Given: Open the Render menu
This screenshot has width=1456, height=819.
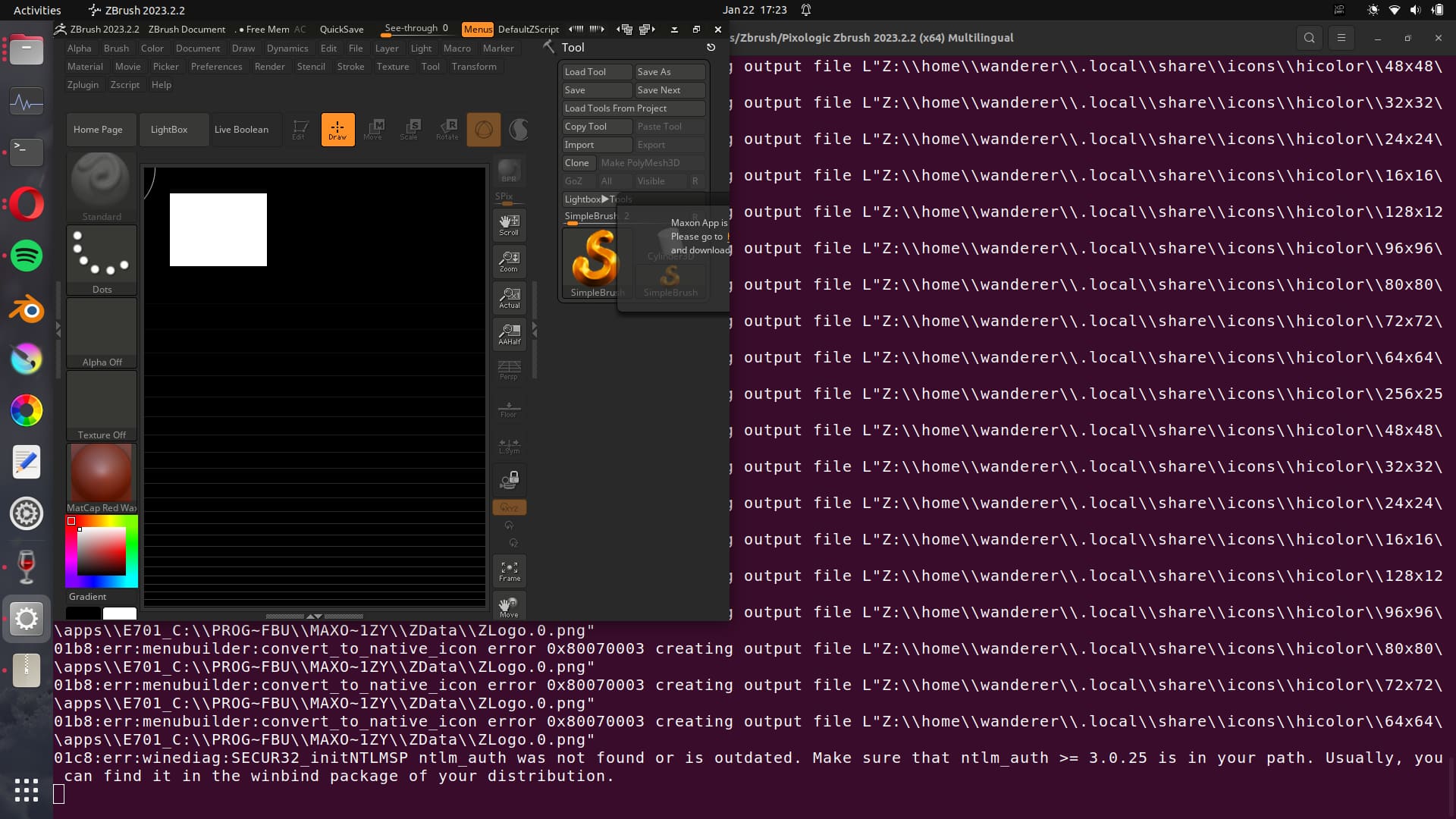Looking at the screenshot, I should point(270,67).
